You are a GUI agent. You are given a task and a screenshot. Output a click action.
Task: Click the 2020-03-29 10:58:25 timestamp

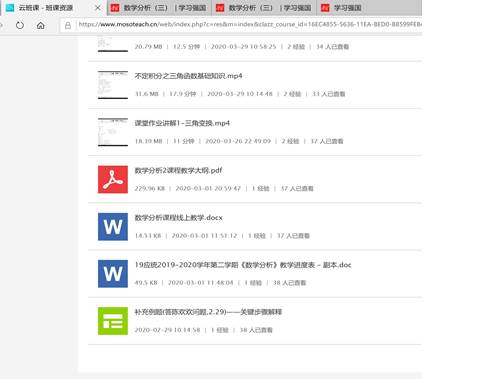tap(244, 47)
